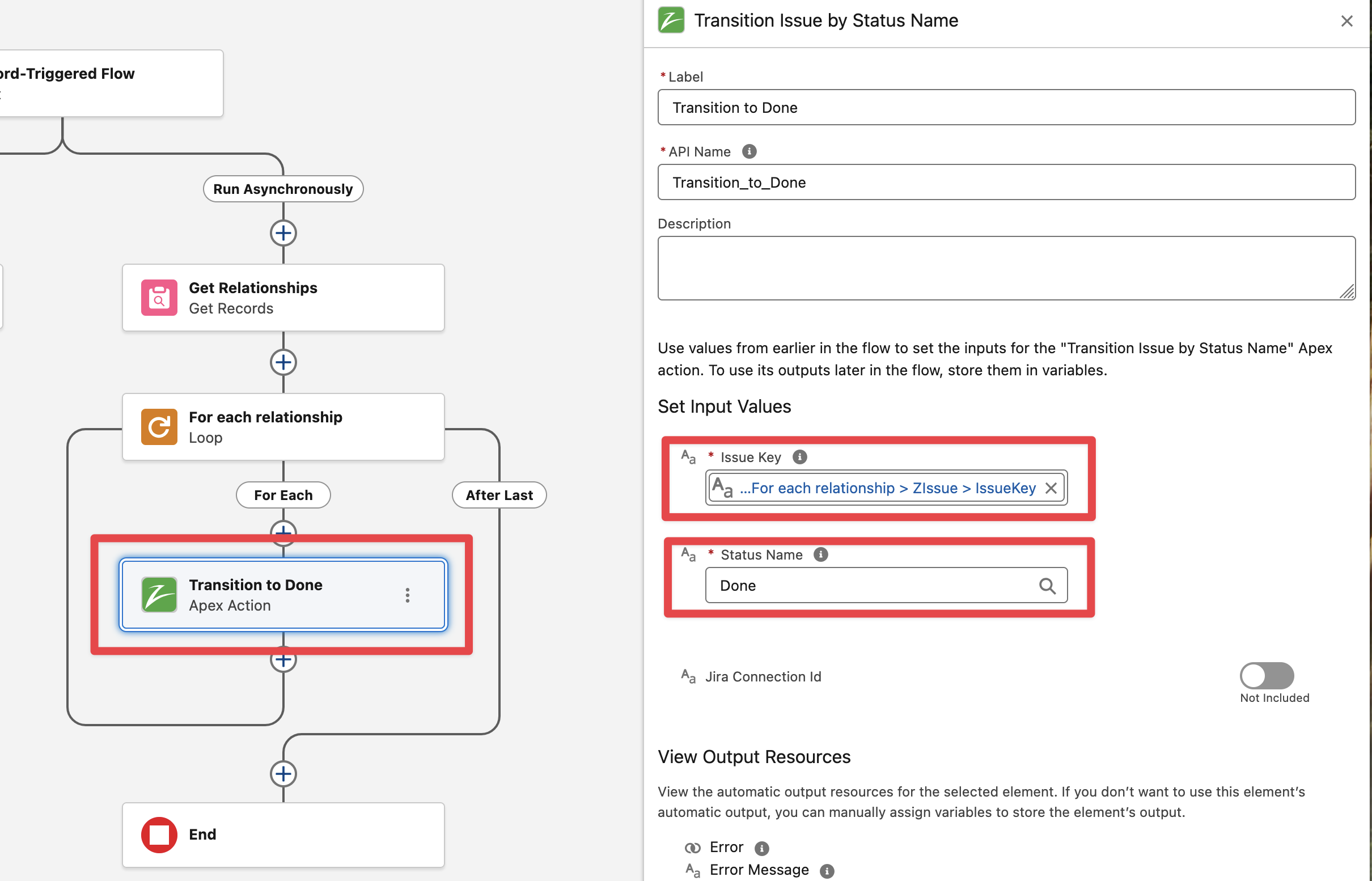The image size is (1372, 881).
Task: Open Transition to Done element options menu
Action: pyautogui.click(x=408, y=595)
